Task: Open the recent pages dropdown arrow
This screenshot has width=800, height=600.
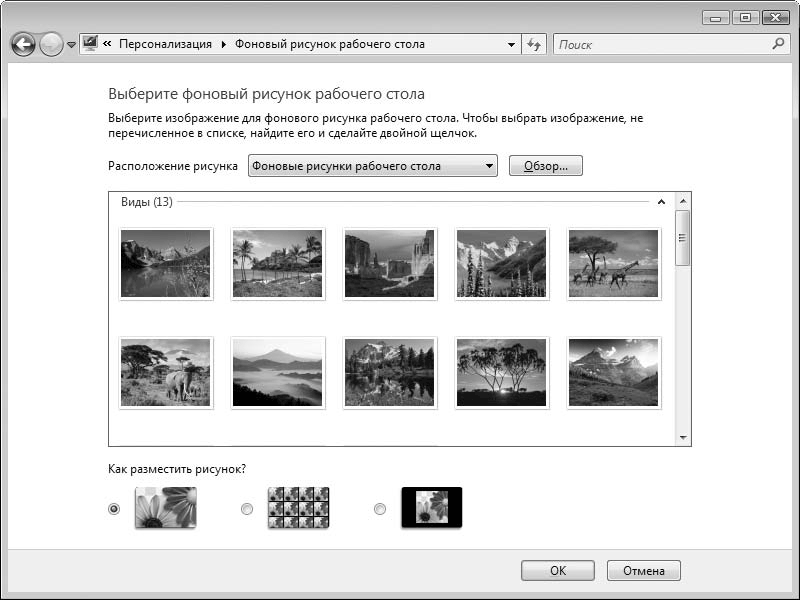Action: [x=71, y=45]
